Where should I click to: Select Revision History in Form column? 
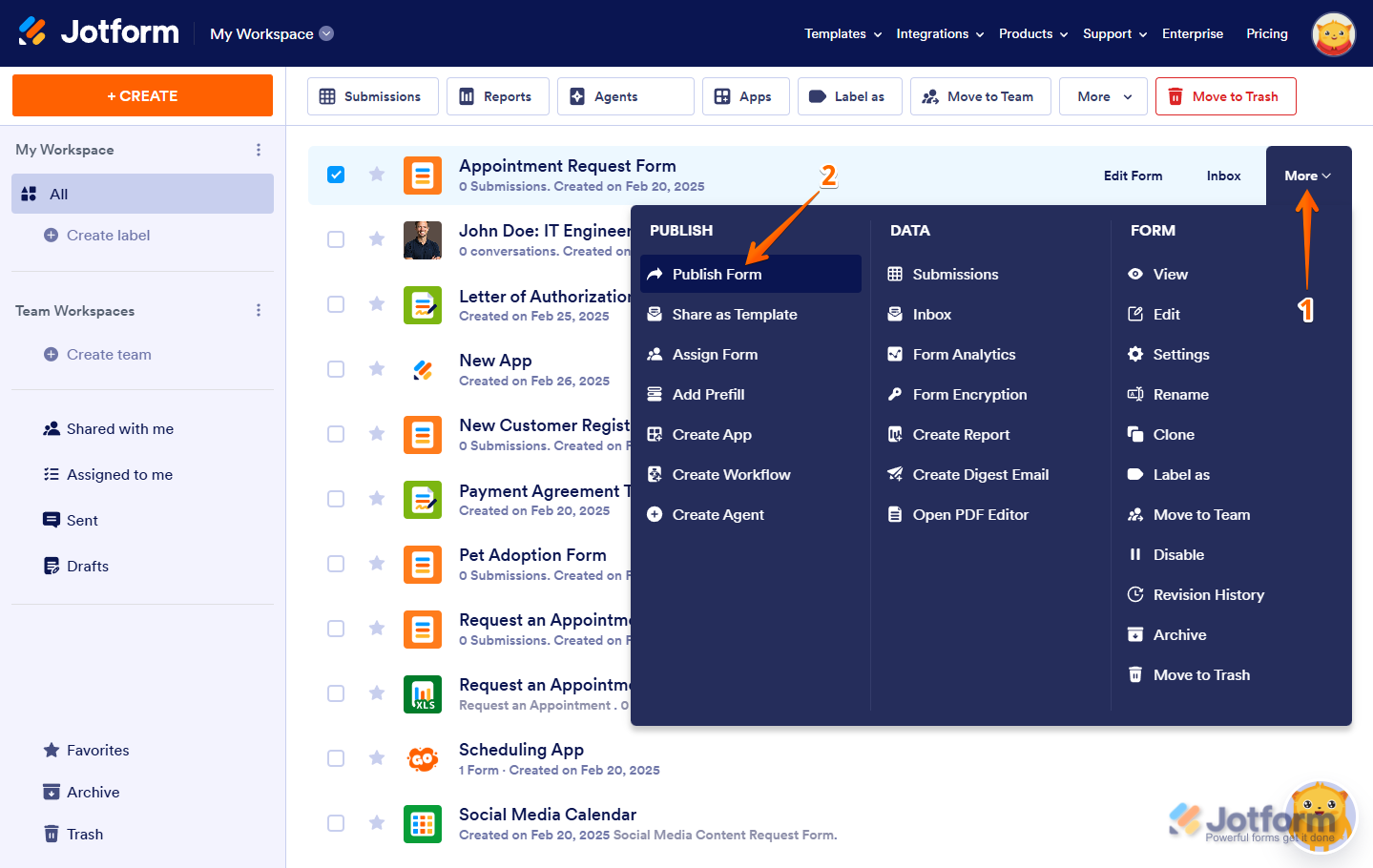[x=1208, y=594]
